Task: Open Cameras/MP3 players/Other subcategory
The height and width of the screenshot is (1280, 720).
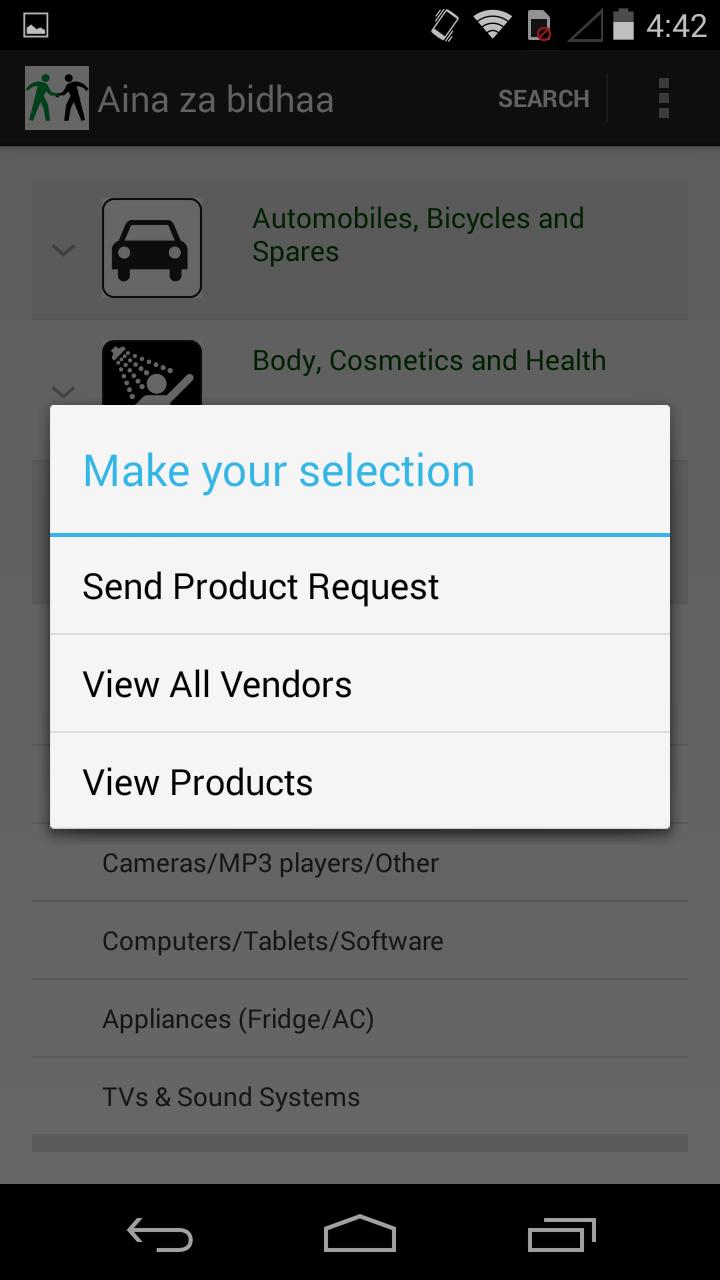Action: pyautogui.click(x=360, y=862)
